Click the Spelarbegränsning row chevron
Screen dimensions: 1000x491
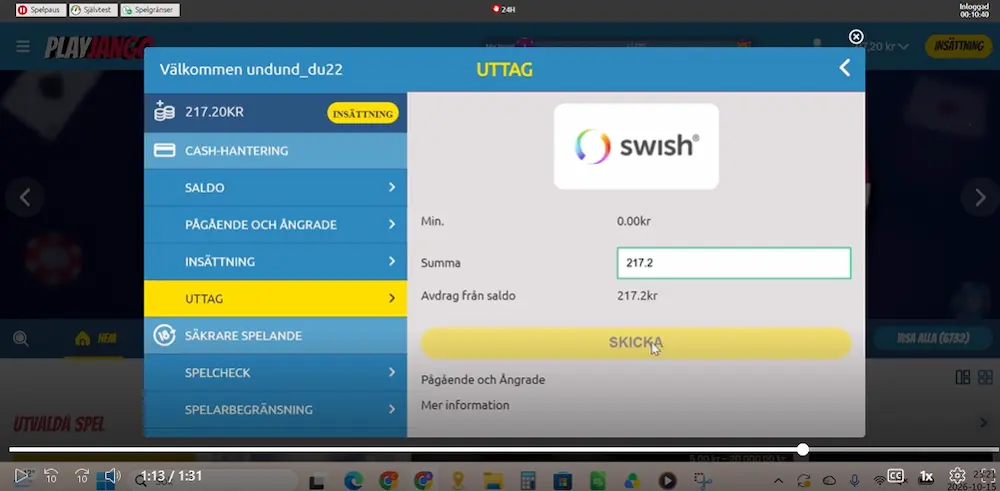(x=392, y=409)
